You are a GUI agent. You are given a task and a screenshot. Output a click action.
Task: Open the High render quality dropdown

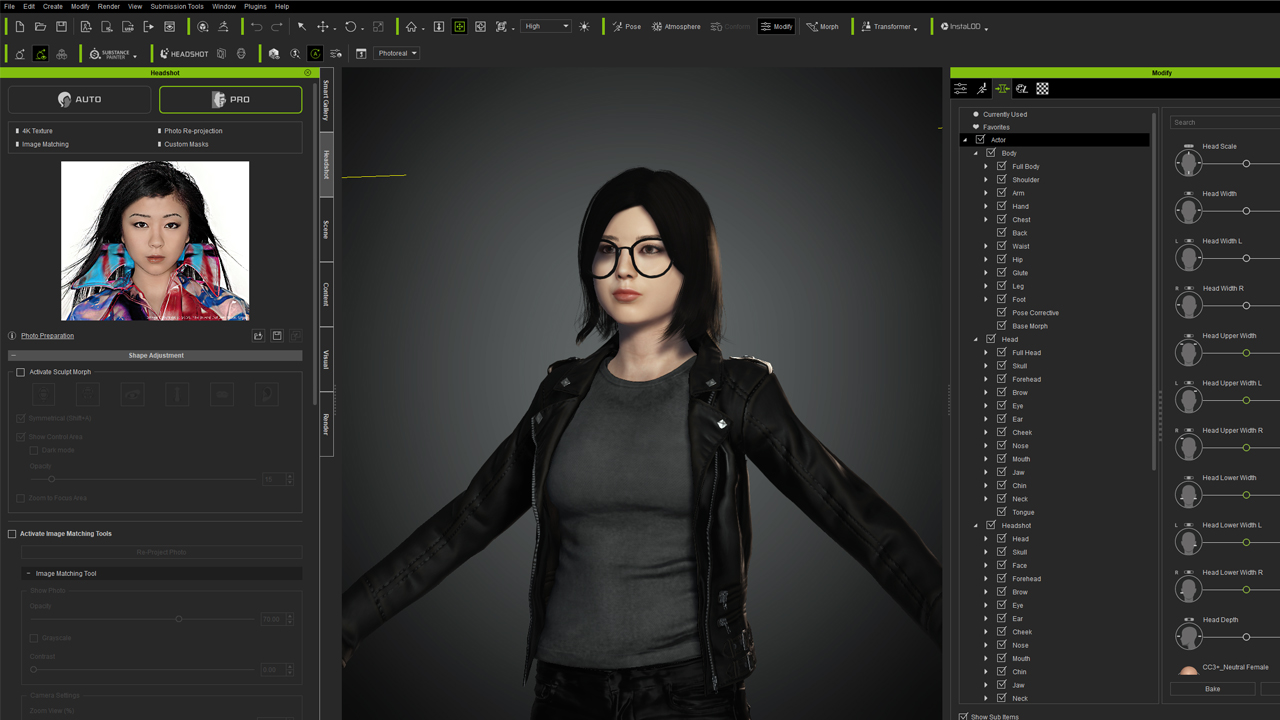(546, 26)
